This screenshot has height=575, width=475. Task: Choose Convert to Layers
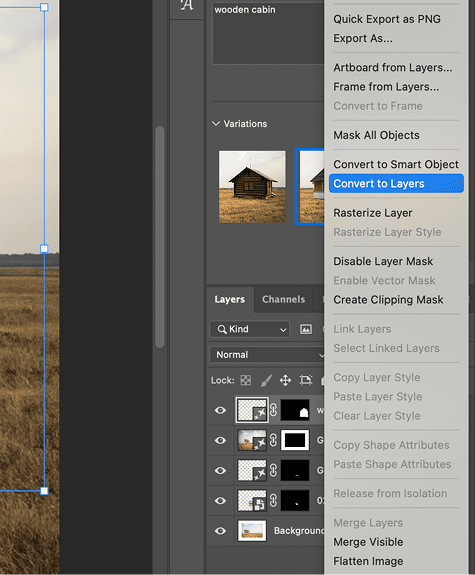click(396, 183)
